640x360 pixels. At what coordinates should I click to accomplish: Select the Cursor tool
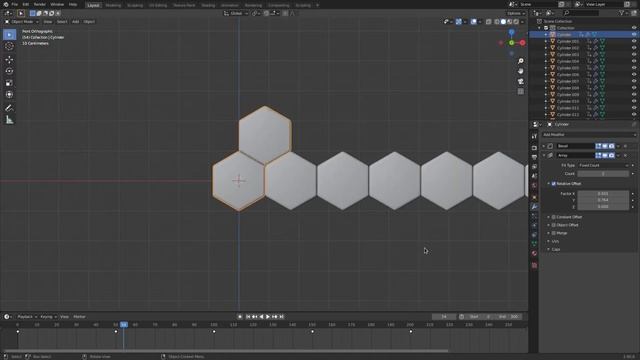pyautogui.click(x=9, y=46)
